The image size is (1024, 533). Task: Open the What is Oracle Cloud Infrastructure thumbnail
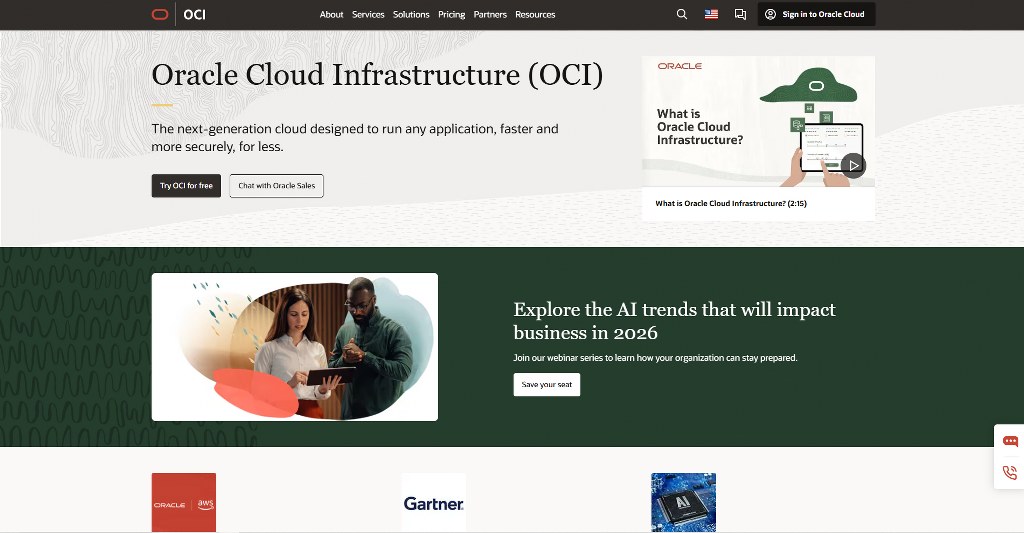758,121
